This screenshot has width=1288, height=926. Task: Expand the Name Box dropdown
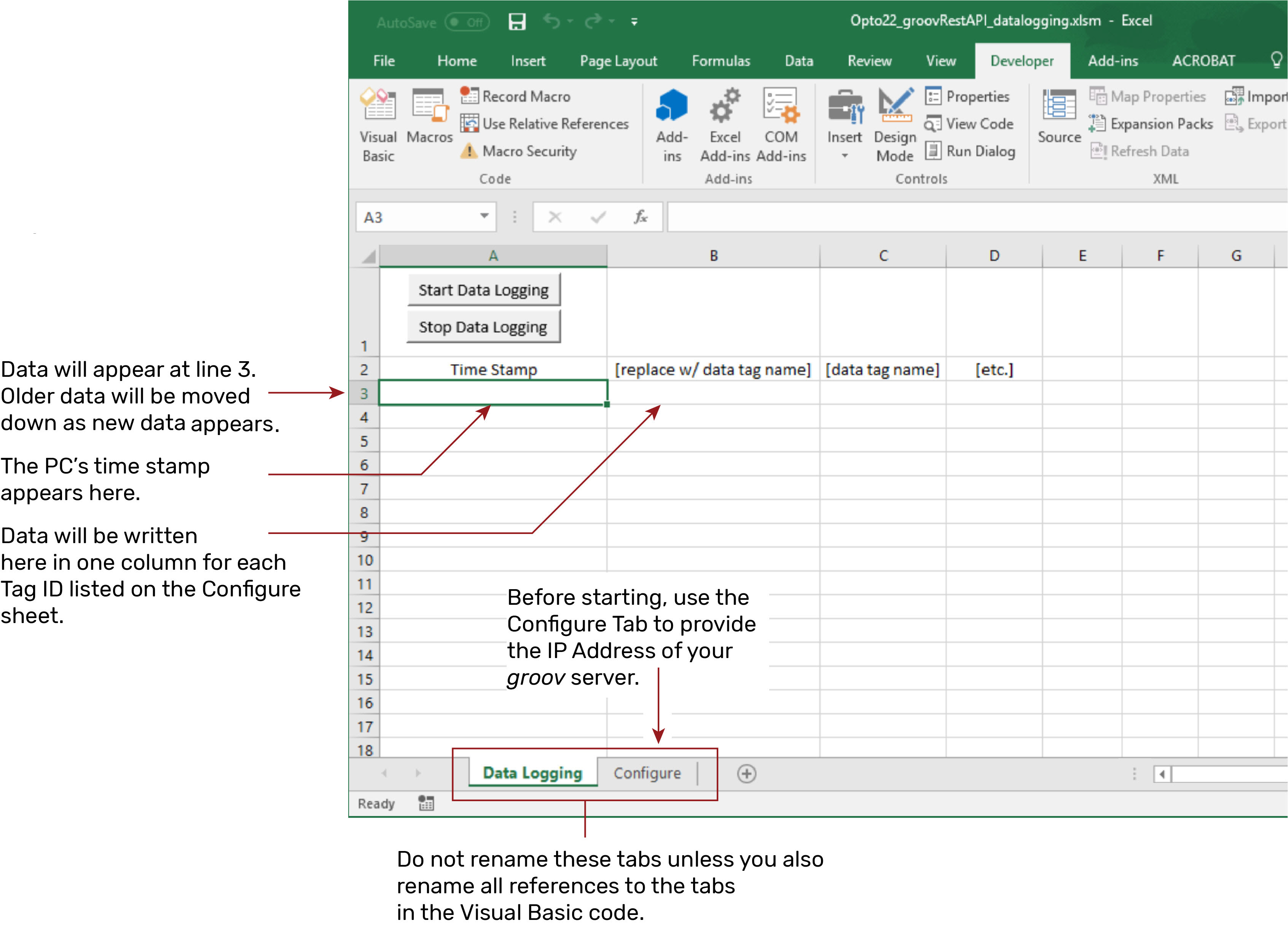[484, 216]
